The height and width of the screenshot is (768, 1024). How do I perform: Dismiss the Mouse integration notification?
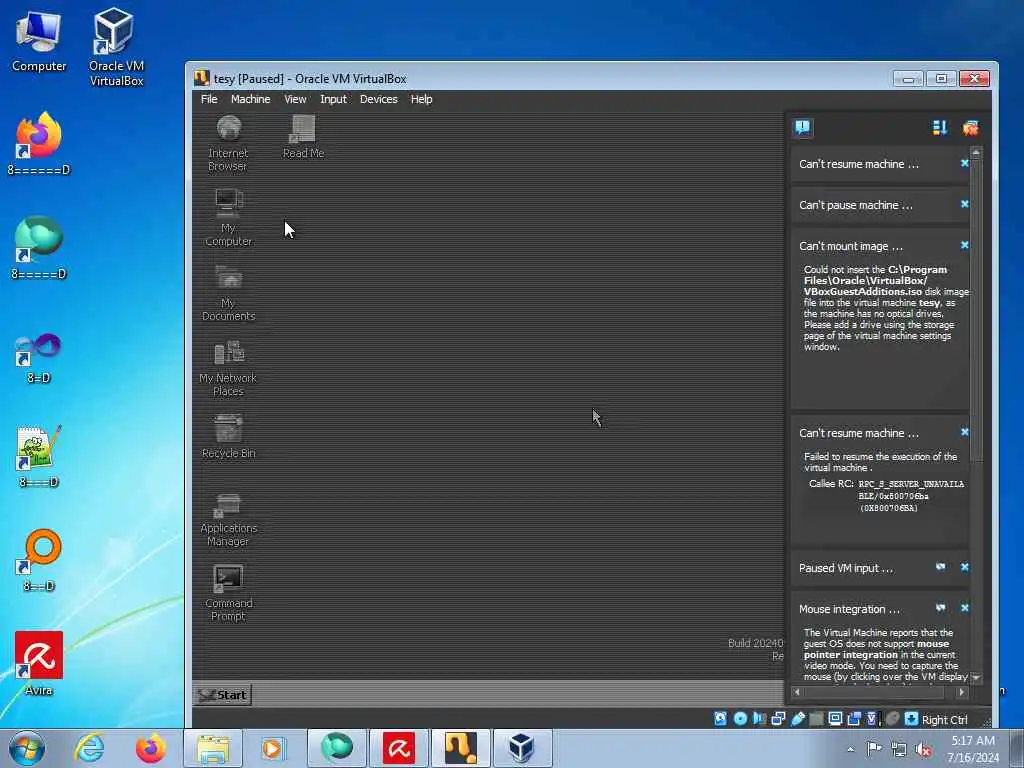coord(965,608)
